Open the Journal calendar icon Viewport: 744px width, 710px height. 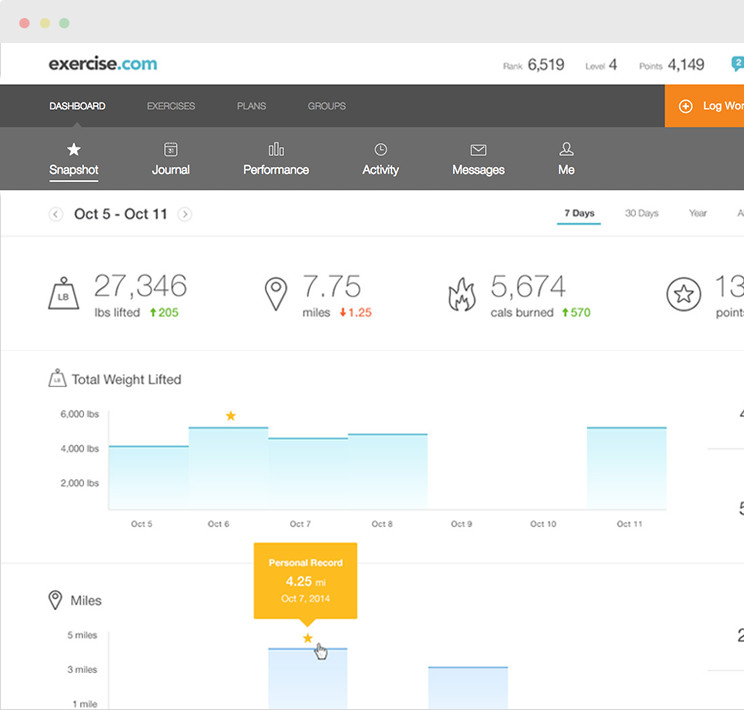click(171, 149)
